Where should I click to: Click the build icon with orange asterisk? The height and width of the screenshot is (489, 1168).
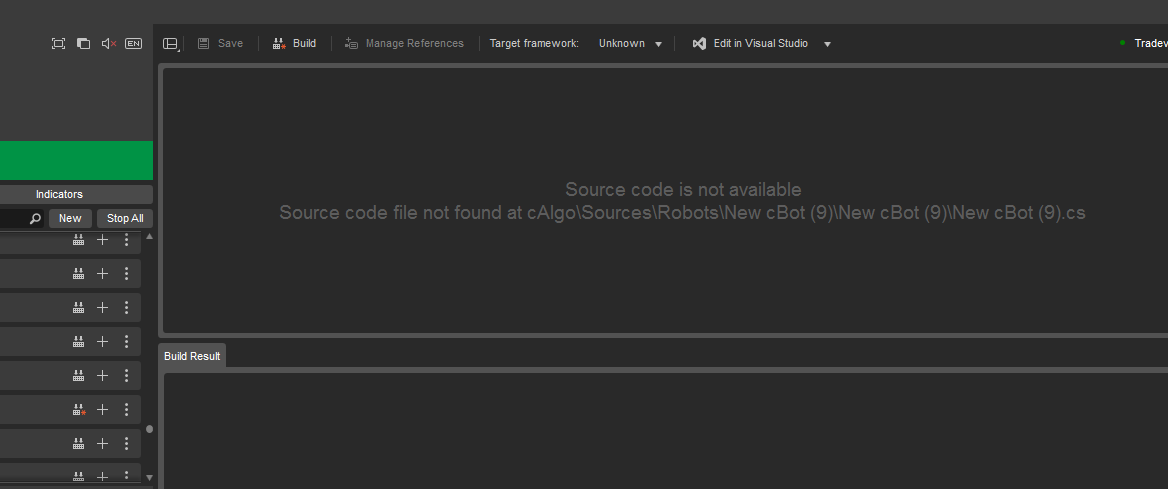coord(79,409)
